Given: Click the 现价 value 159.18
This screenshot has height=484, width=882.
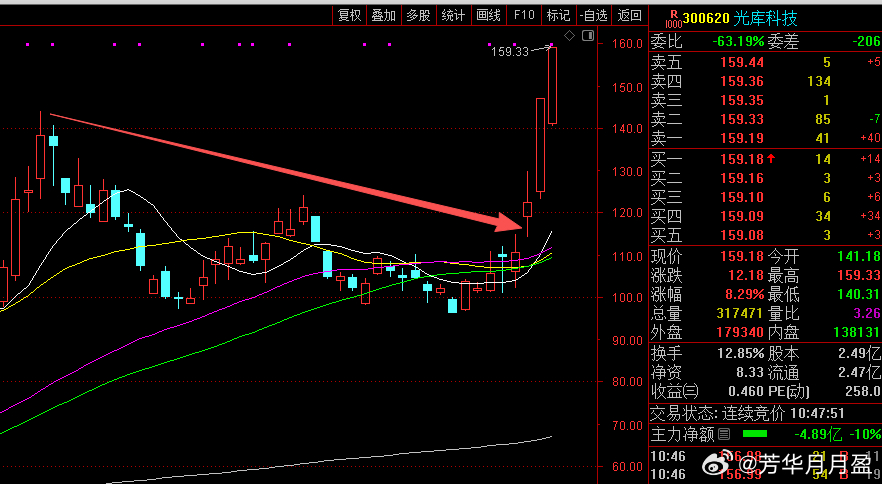Looking at the screenshot, I should pyautogui.click(x=742, y=257).
